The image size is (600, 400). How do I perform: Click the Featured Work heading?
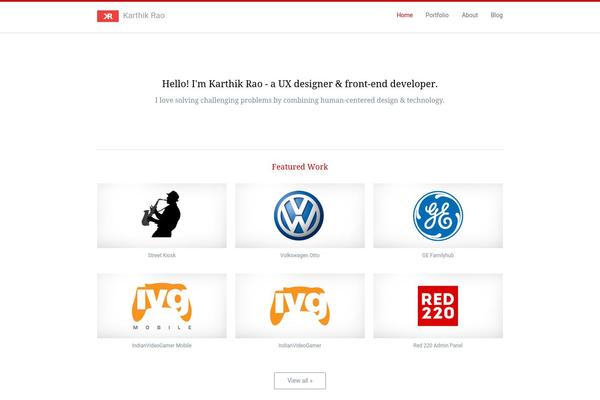(300, 167)
